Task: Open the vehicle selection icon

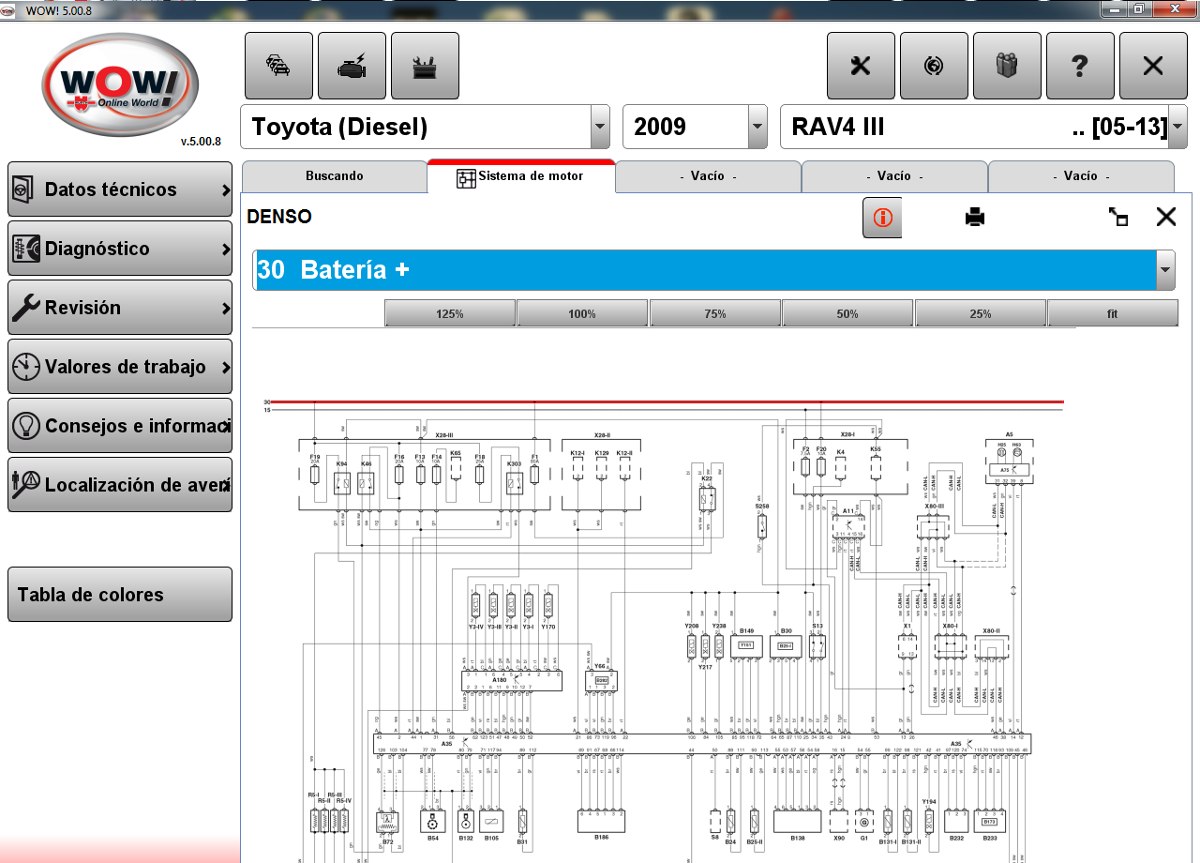Action: pyautogui.click(x=279, y=65)
